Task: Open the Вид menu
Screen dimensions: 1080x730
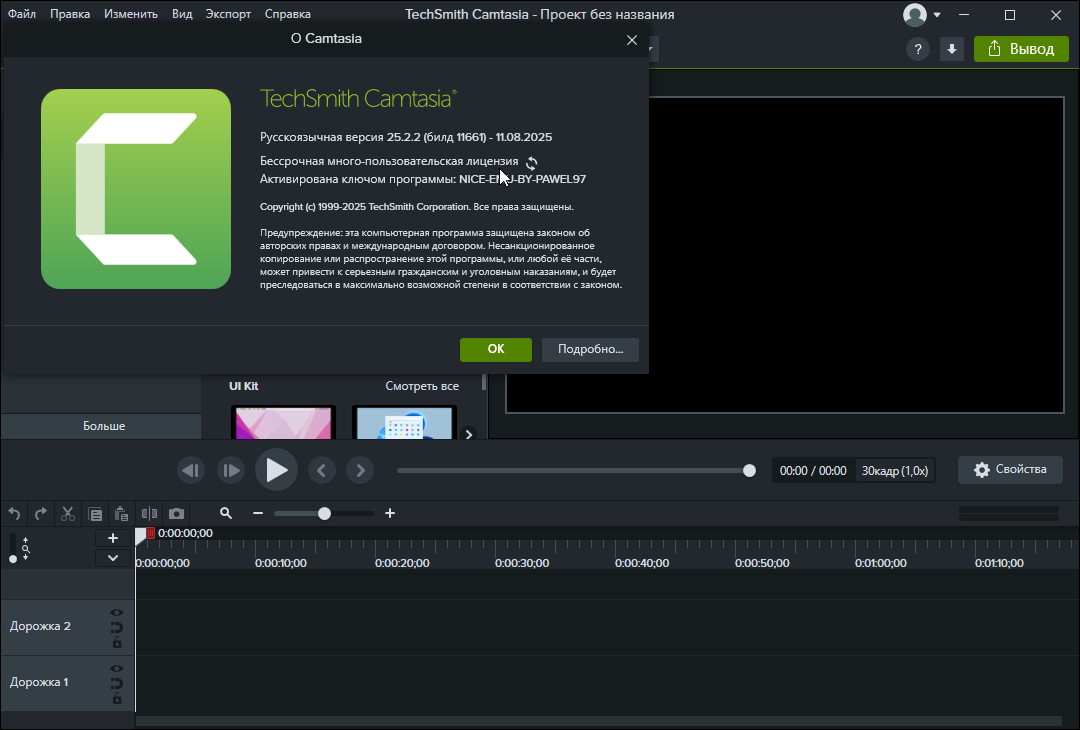Action: 182,14
